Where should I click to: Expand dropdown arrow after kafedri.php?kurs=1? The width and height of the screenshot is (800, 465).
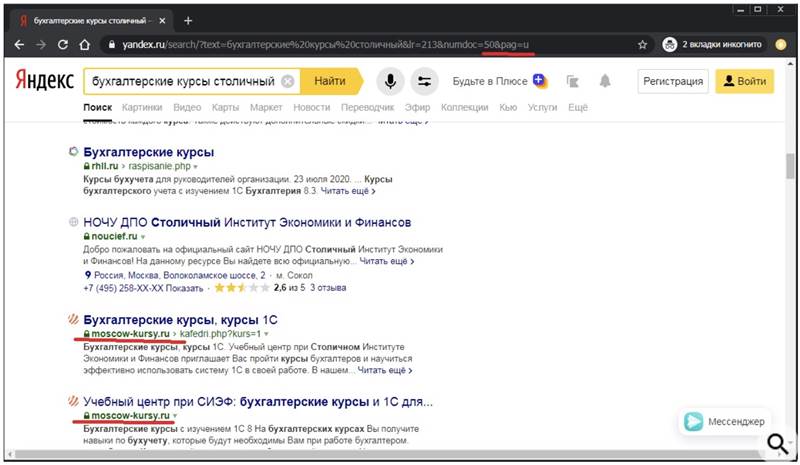point(266,334)
